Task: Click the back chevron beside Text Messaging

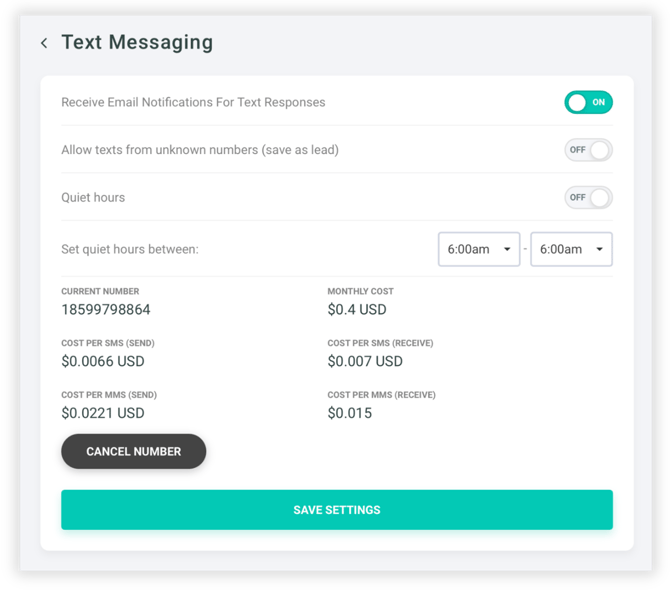Action: tap(44, 43)
